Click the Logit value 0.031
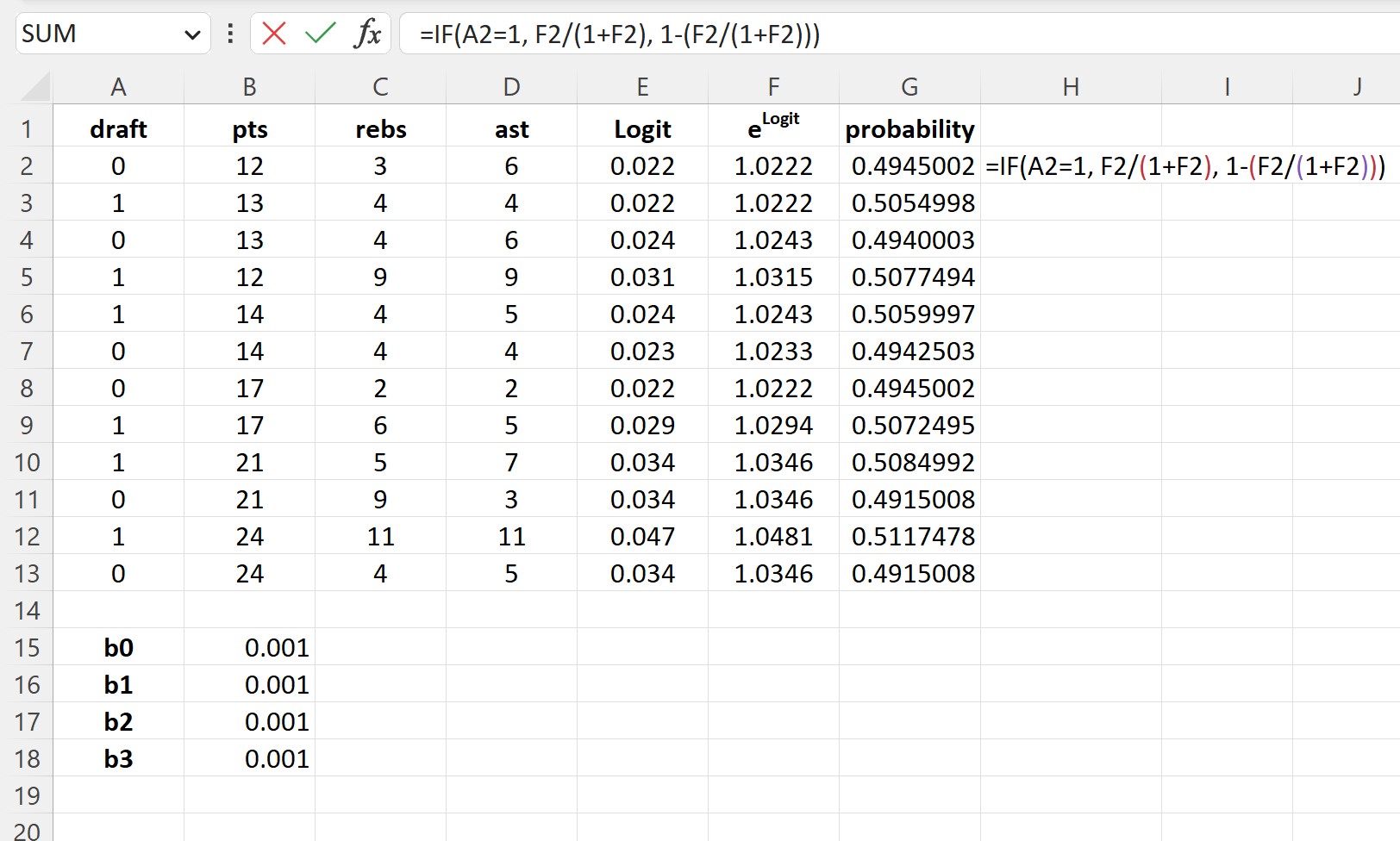 642,277
